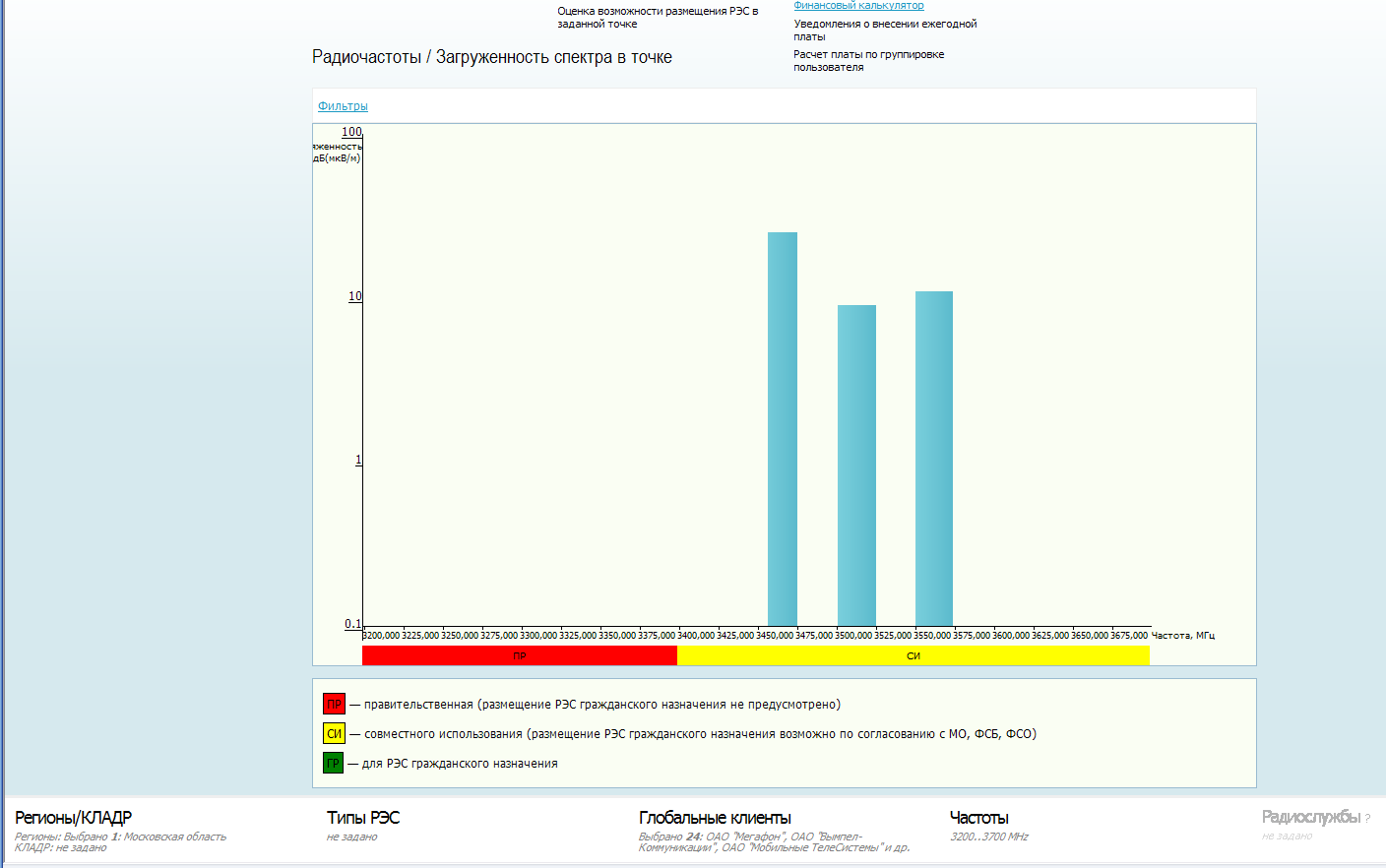
Task: Open the Финансовый калькулятор link
Action: (858, 6)
